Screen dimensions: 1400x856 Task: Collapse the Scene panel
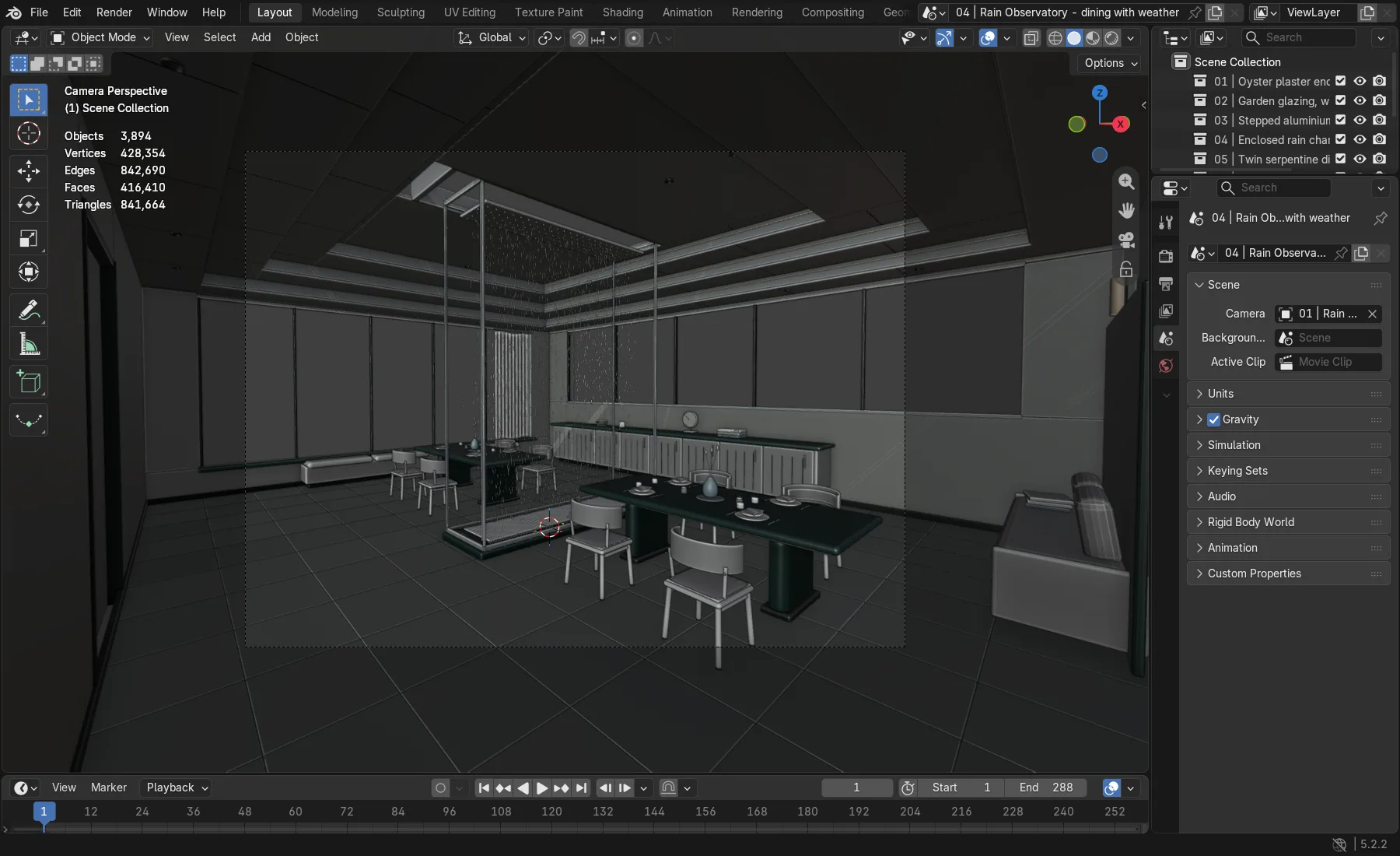(x=1288, y=285)
